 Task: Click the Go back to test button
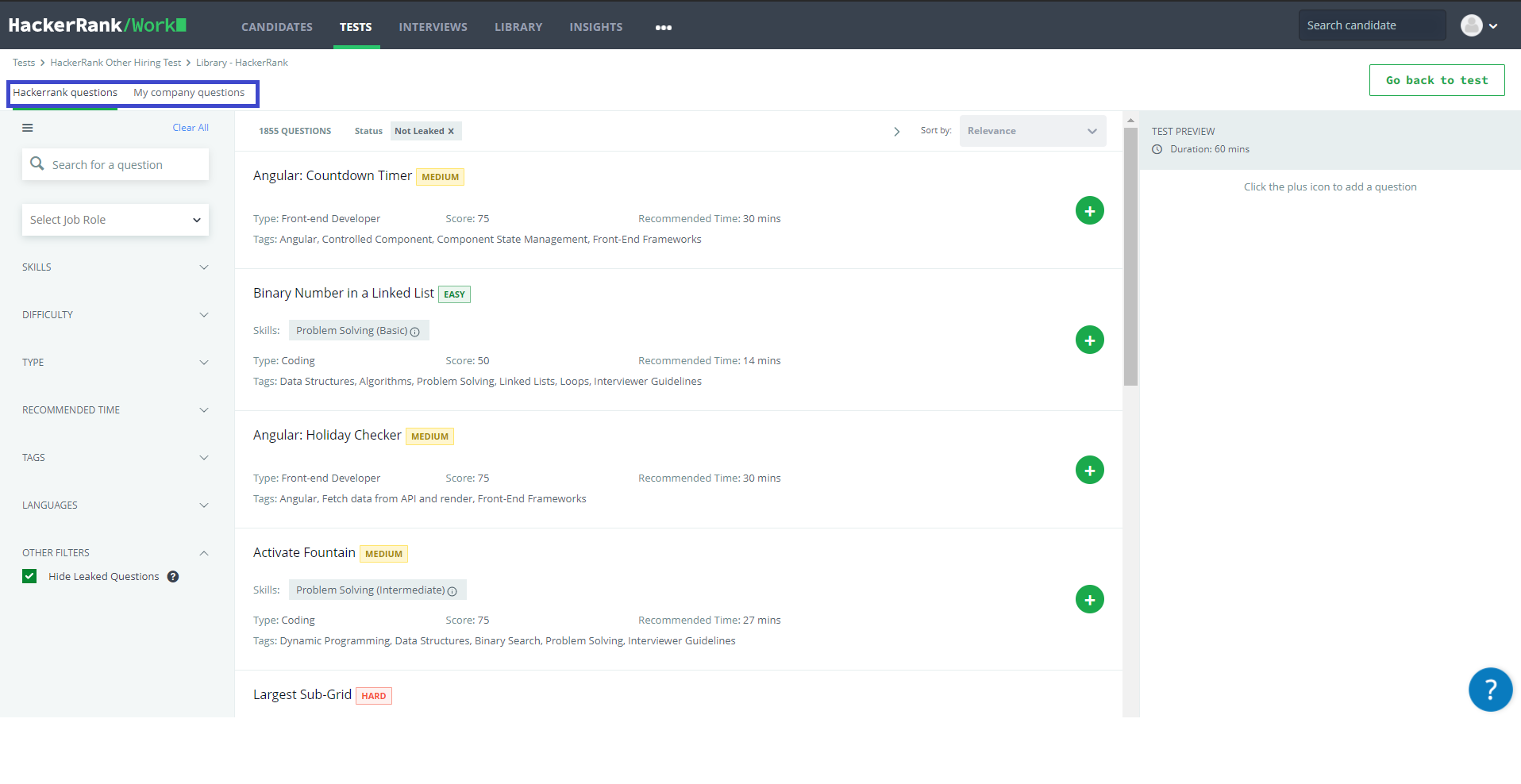tap(1437, 80)
